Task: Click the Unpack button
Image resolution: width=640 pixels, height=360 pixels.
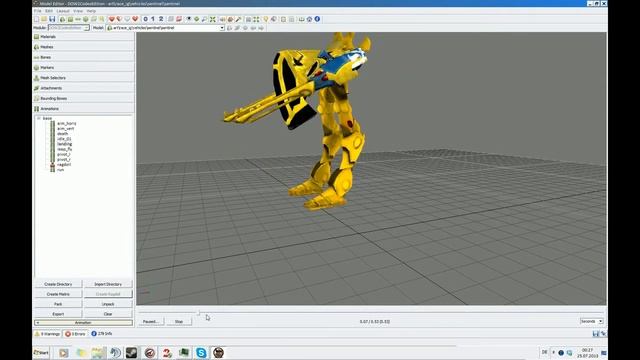Action: [x=108, y=304]
